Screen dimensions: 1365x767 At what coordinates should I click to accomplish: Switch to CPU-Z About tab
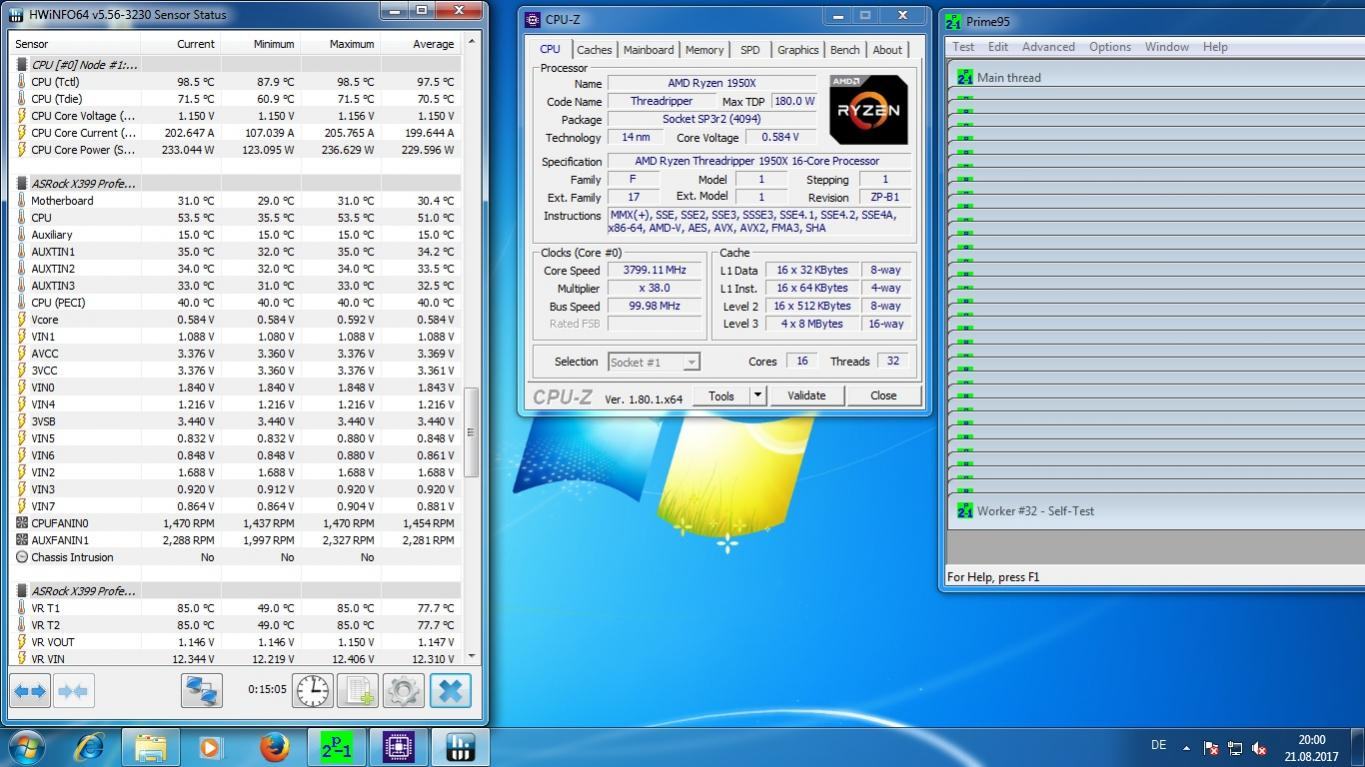click(x=887, y=50)
